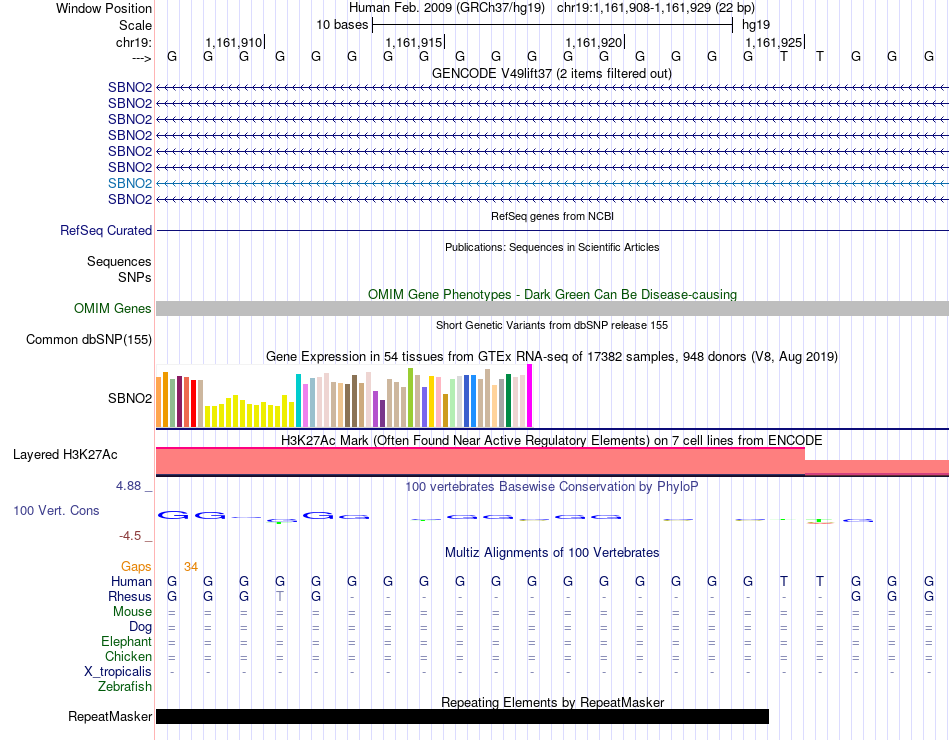This screenshot has width=950, height=740.
Task: Select the Chicken alignment row label
Action: [128, 656]
